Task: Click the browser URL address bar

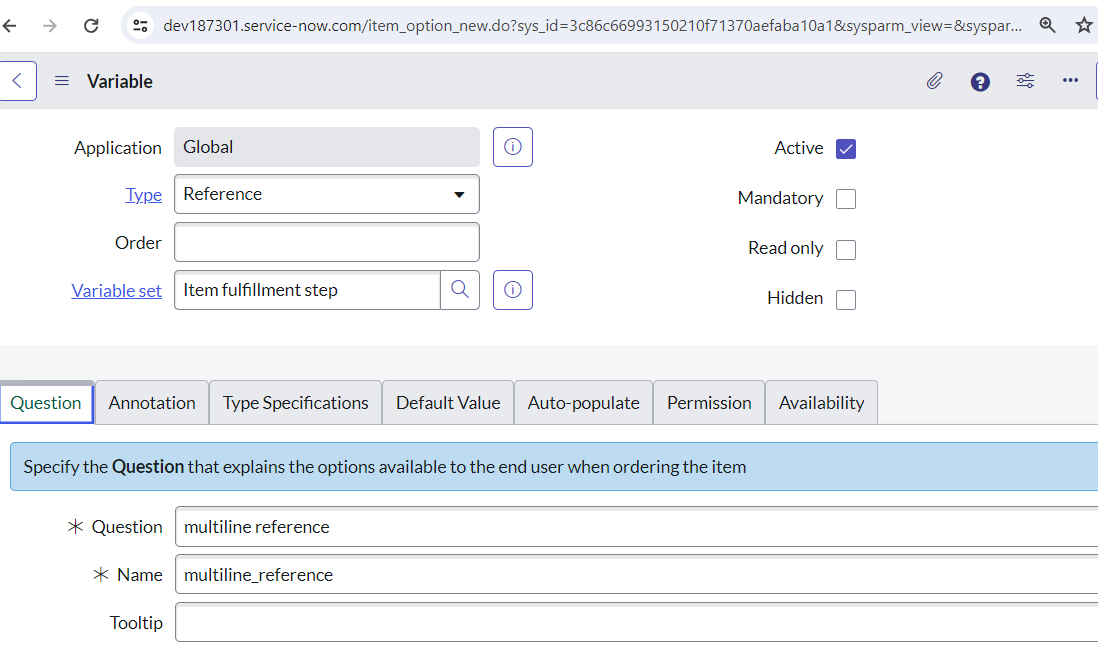Action: click(592, 26)
